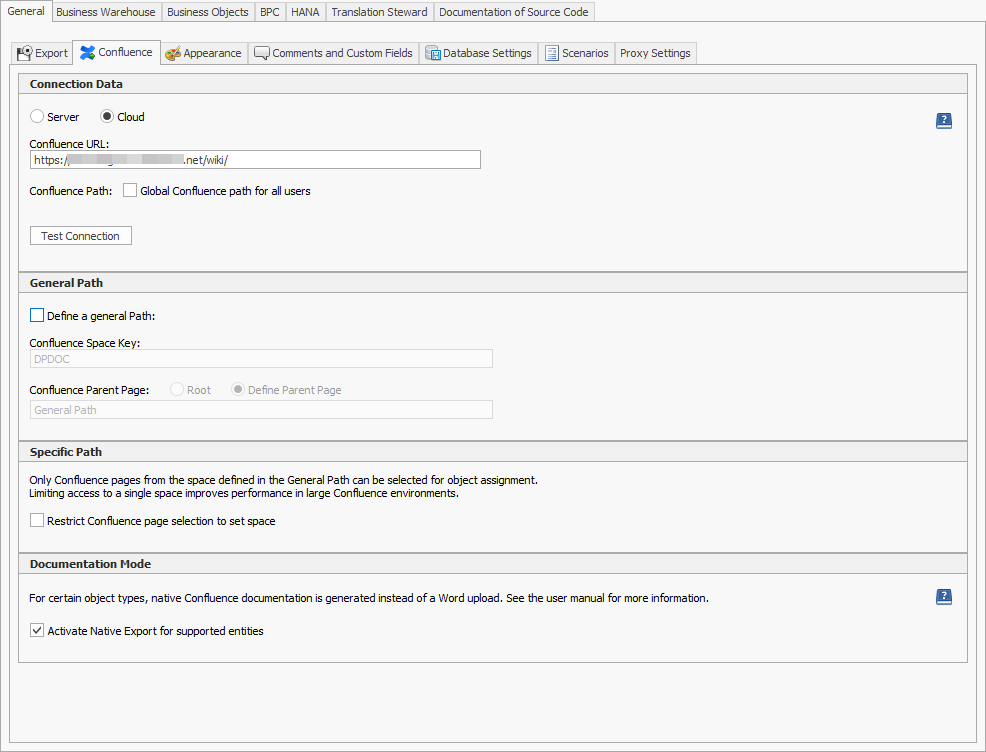This screenshot has width=986, height=752.
Task: Open Comments and Custom Fields tab
Action: coord(333,53)
